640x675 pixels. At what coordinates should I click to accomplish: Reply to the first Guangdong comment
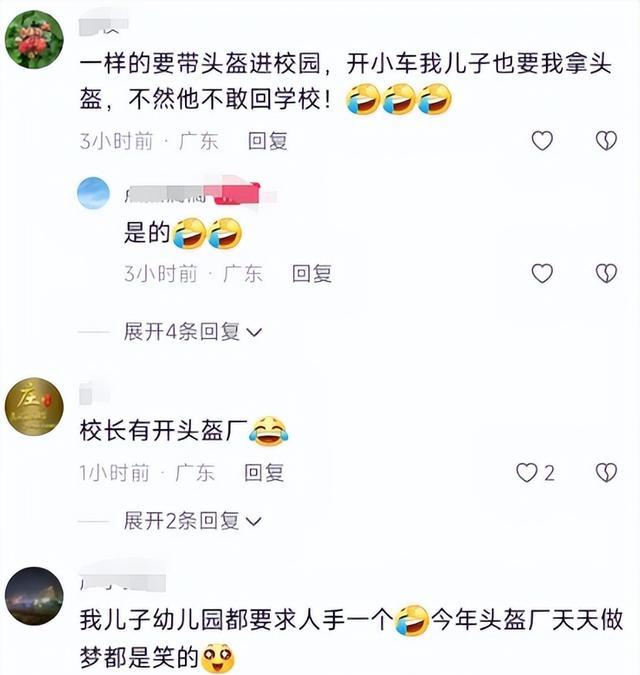267,141
